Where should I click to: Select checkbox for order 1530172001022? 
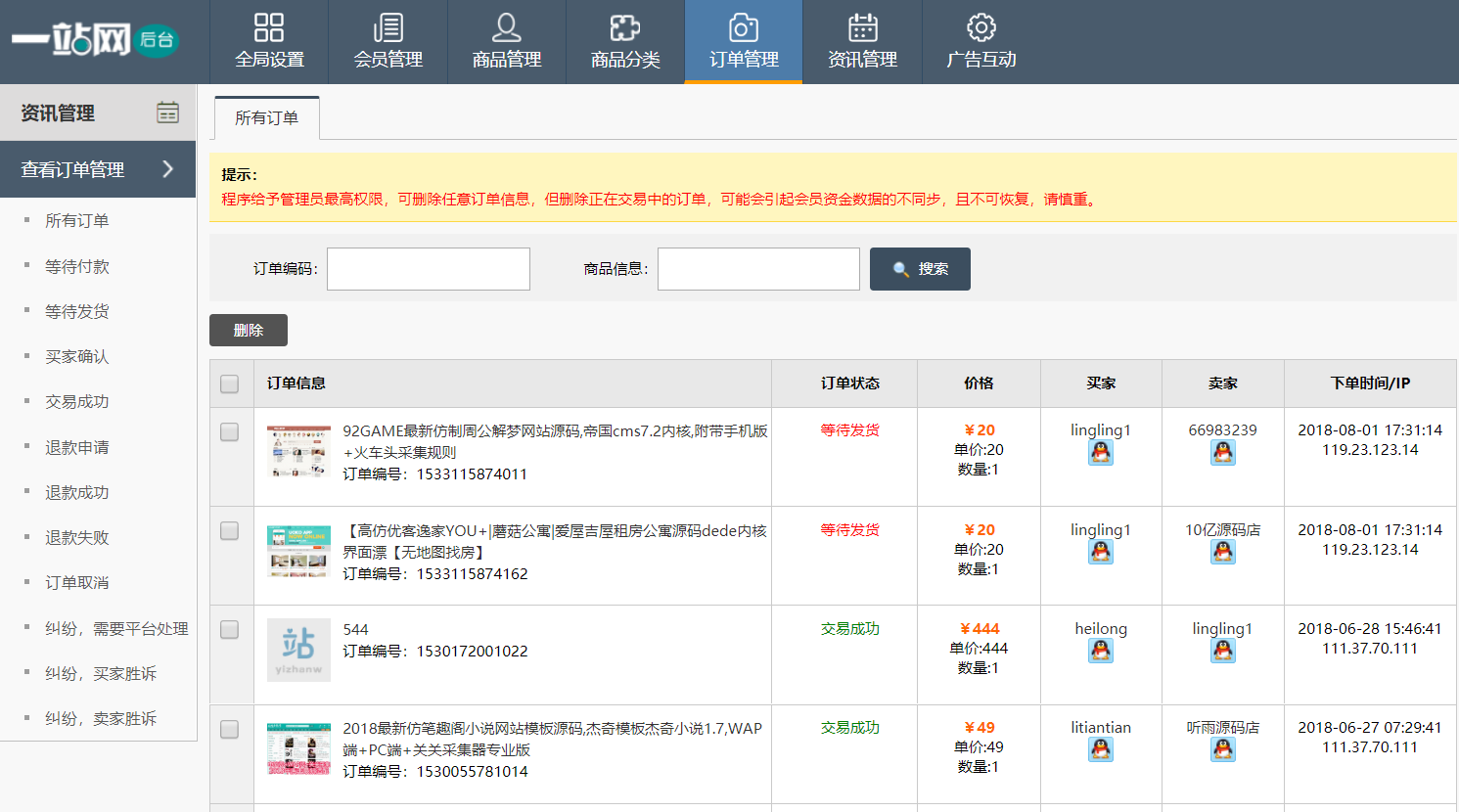click(230, 630)
